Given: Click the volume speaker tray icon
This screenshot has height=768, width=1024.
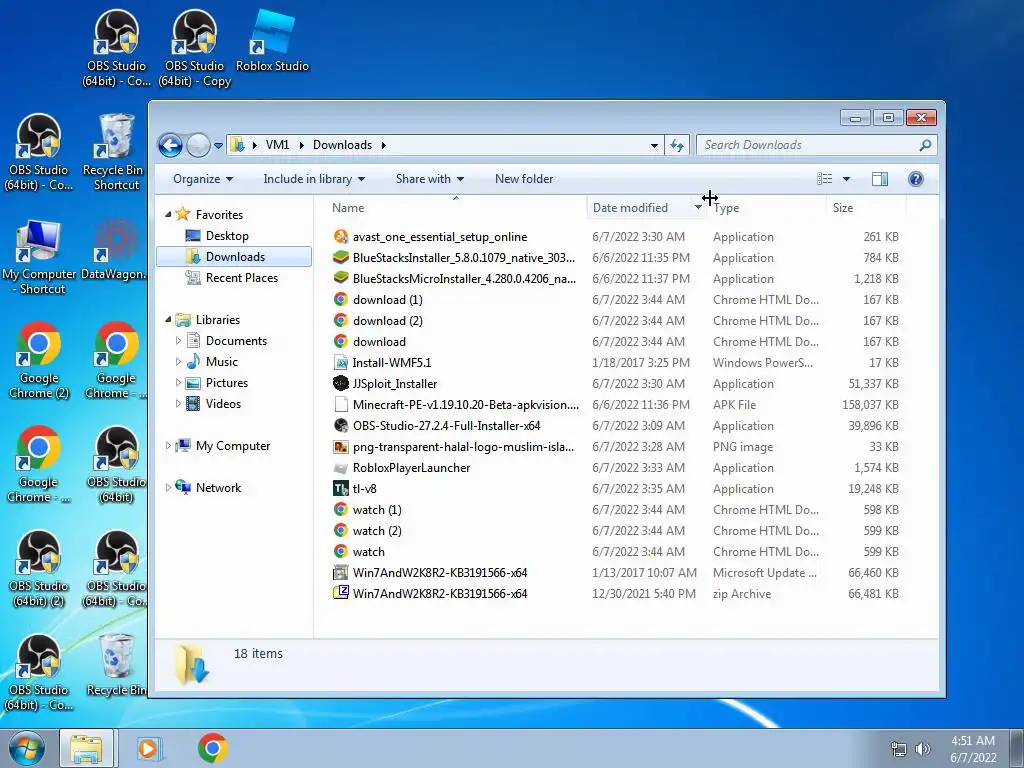Looking at the screenshot, I should click(922, 749).
